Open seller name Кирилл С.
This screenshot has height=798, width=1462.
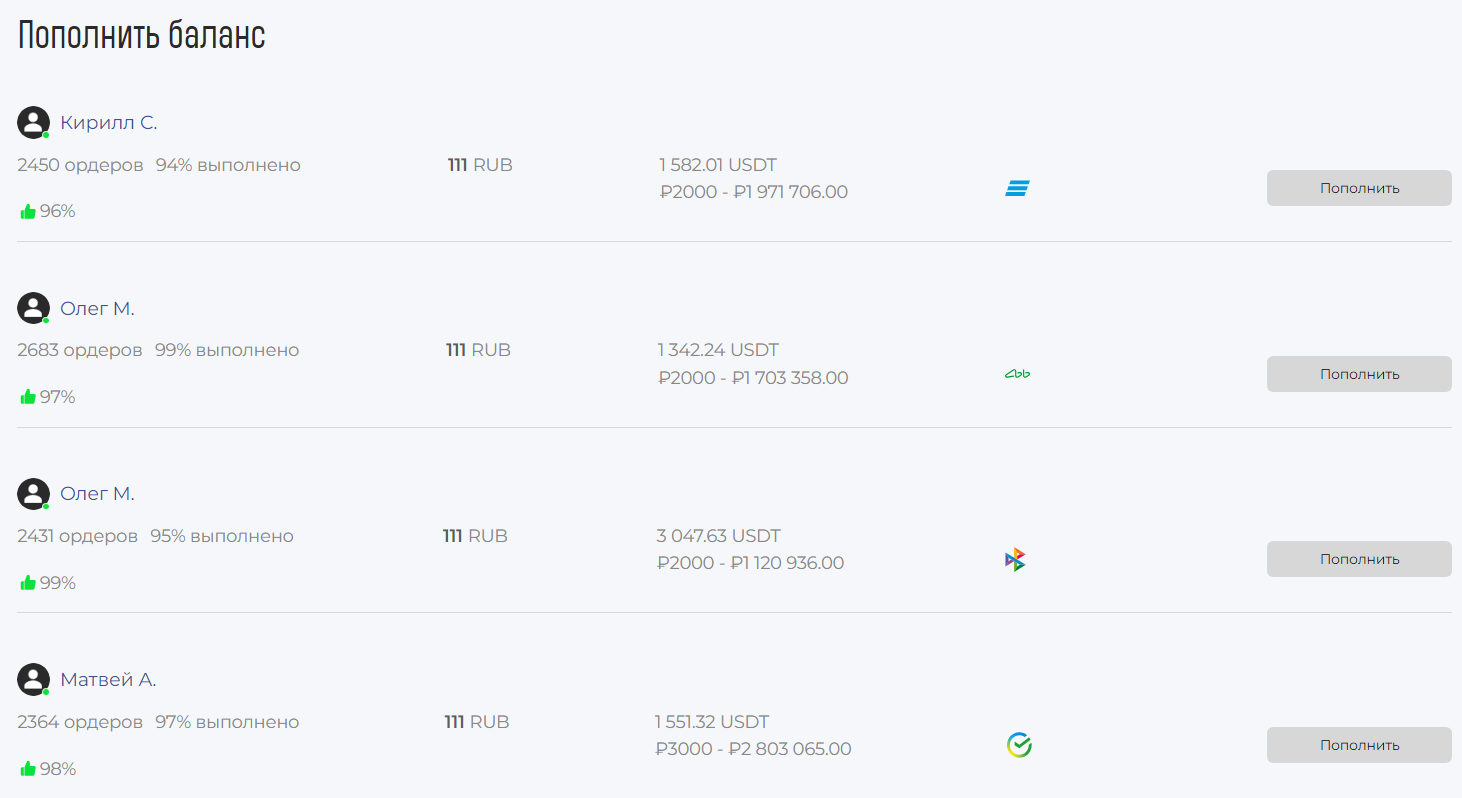coord(108,123)
